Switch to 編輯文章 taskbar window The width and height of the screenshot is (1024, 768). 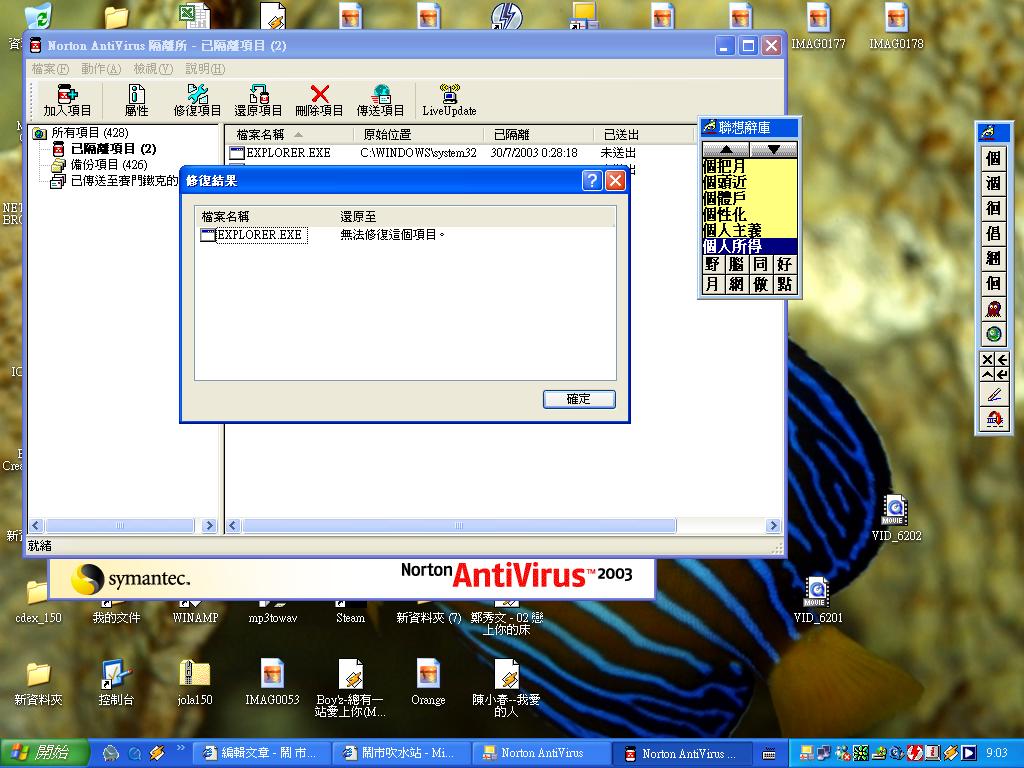(261, 754)
